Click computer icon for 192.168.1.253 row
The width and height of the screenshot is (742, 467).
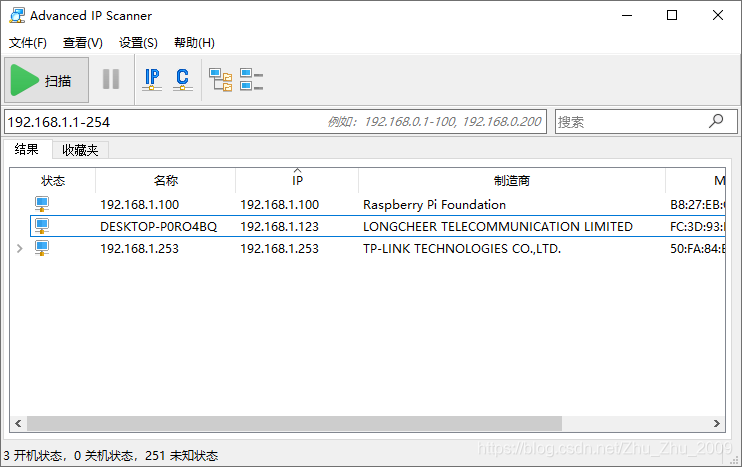42,248
